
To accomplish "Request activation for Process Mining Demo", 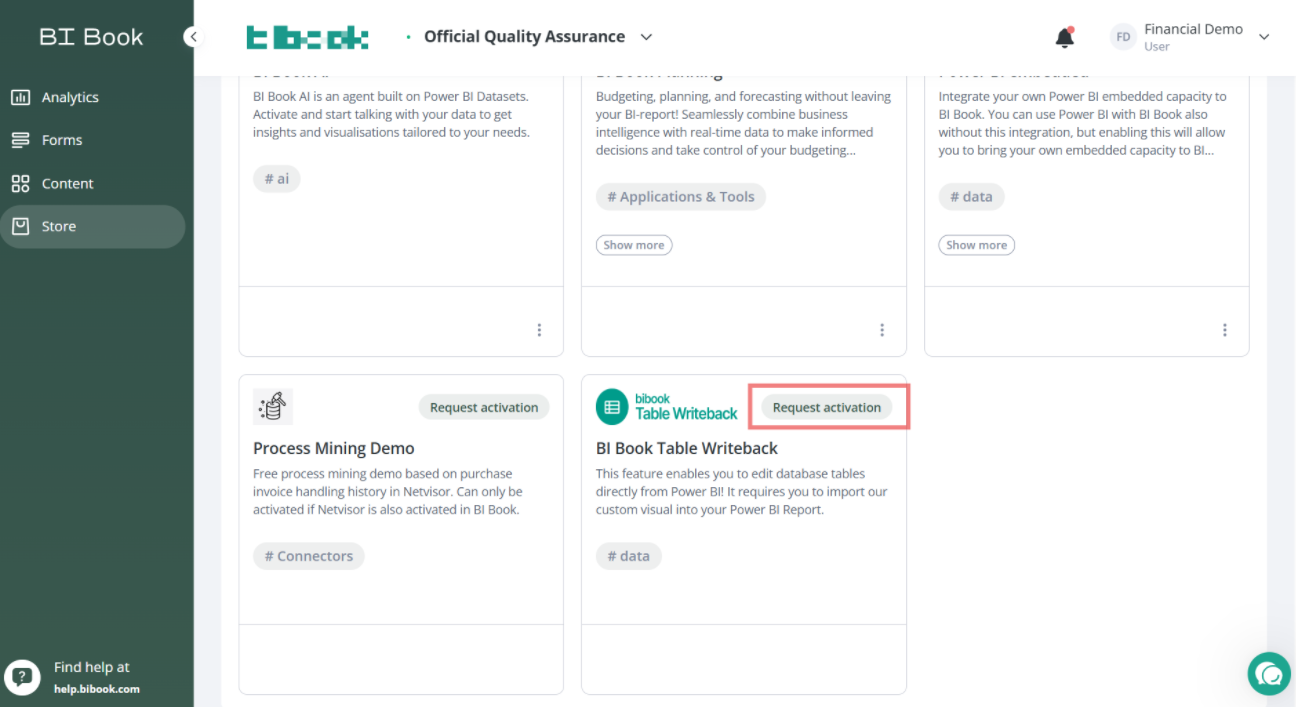I will [x=484, y=407].
